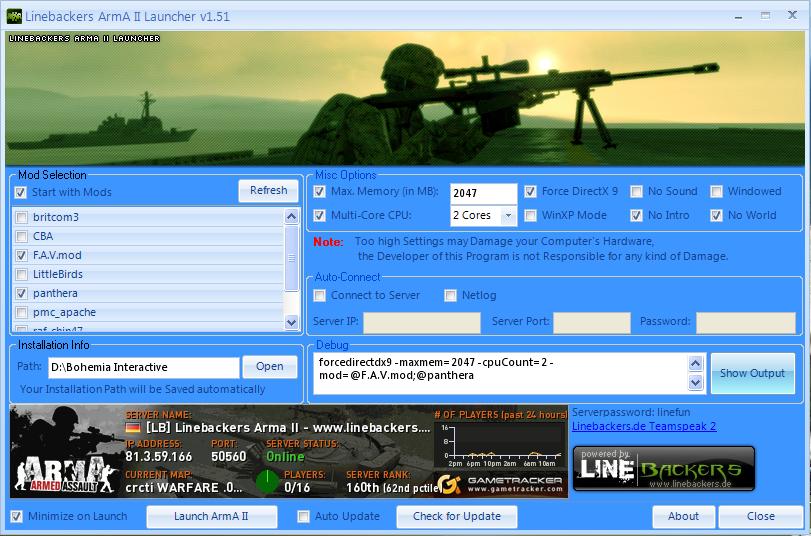Click mod list scroll down arrow

(292, 322)
